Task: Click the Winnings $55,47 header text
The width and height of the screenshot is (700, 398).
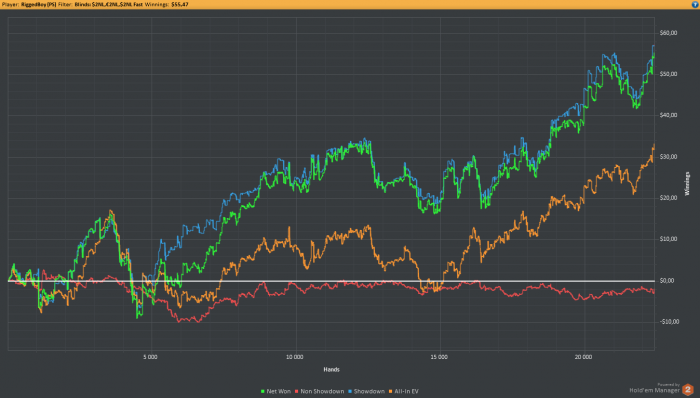Action: pos(167,4)
